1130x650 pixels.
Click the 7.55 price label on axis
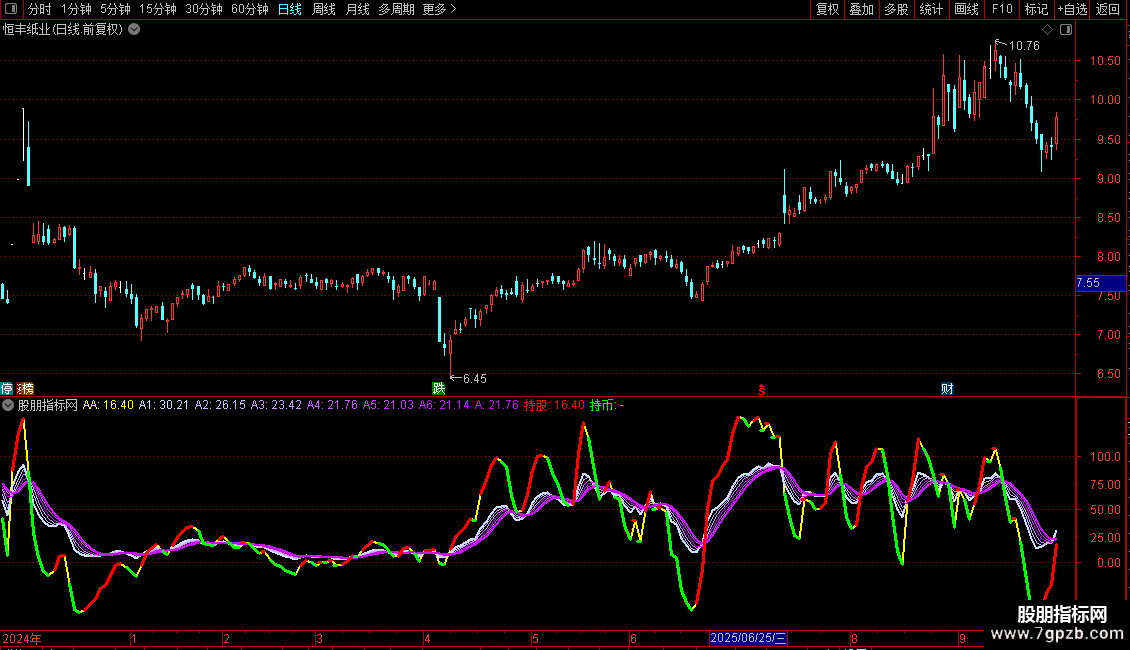coord(1088,283)
